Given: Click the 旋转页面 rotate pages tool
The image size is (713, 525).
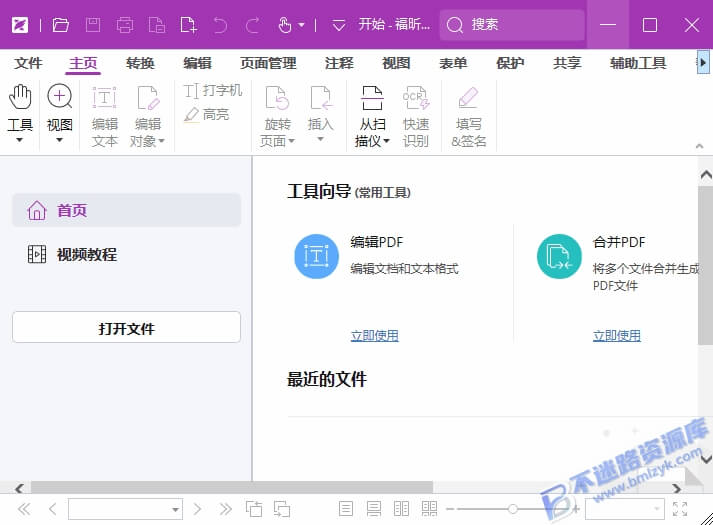Looking at the screenshot, I should point(277,116).
